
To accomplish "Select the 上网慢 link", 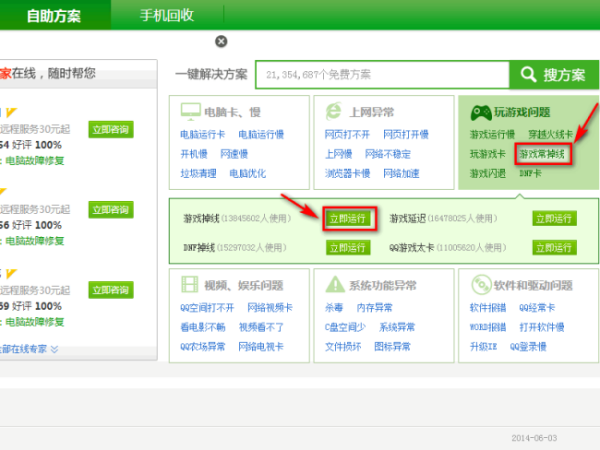I will coord(338,154).
